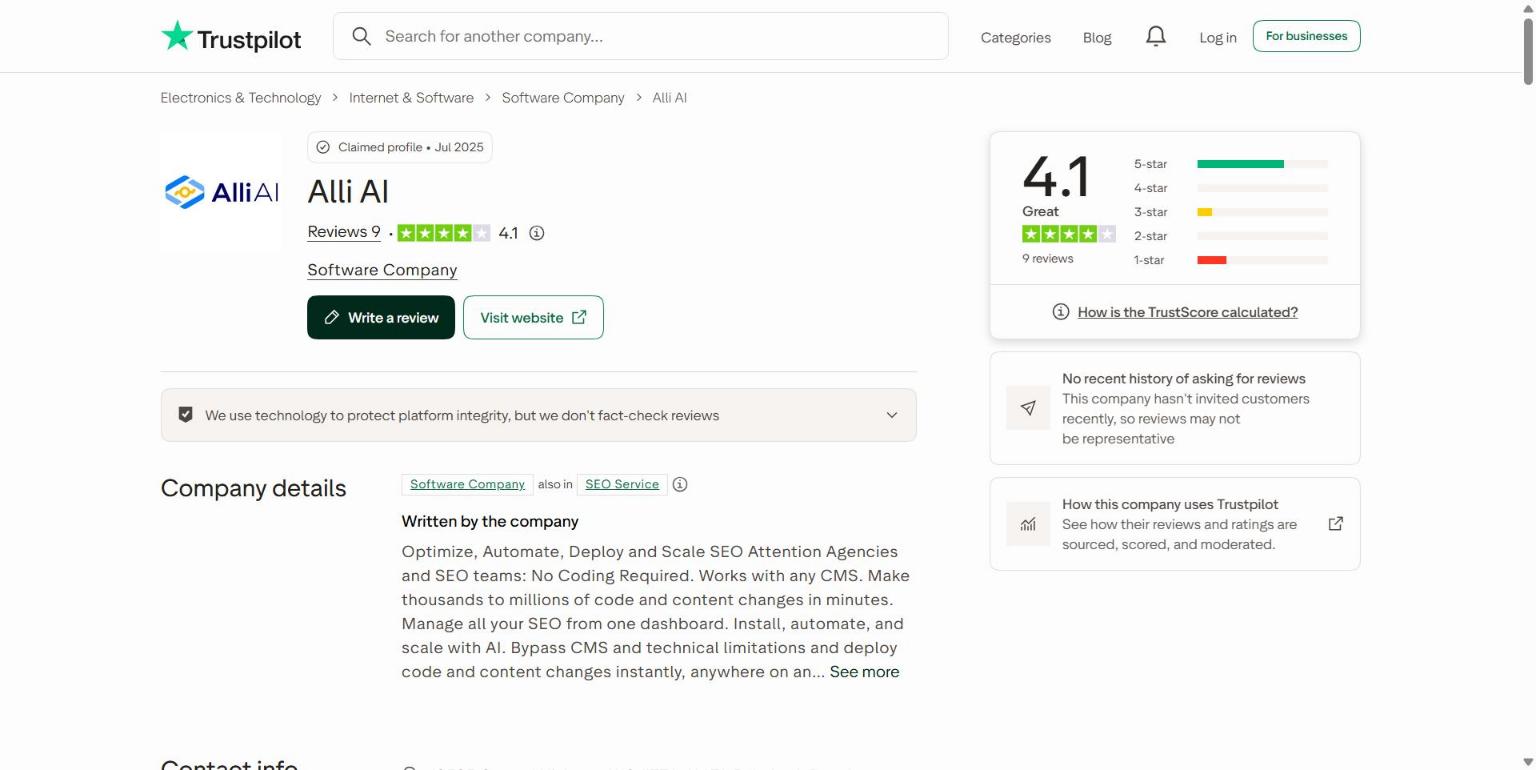The image size is (1536, 770).
Task: Click the claimed profile checkmark icon
Action: pyautogui.click(x=323, y=147)
